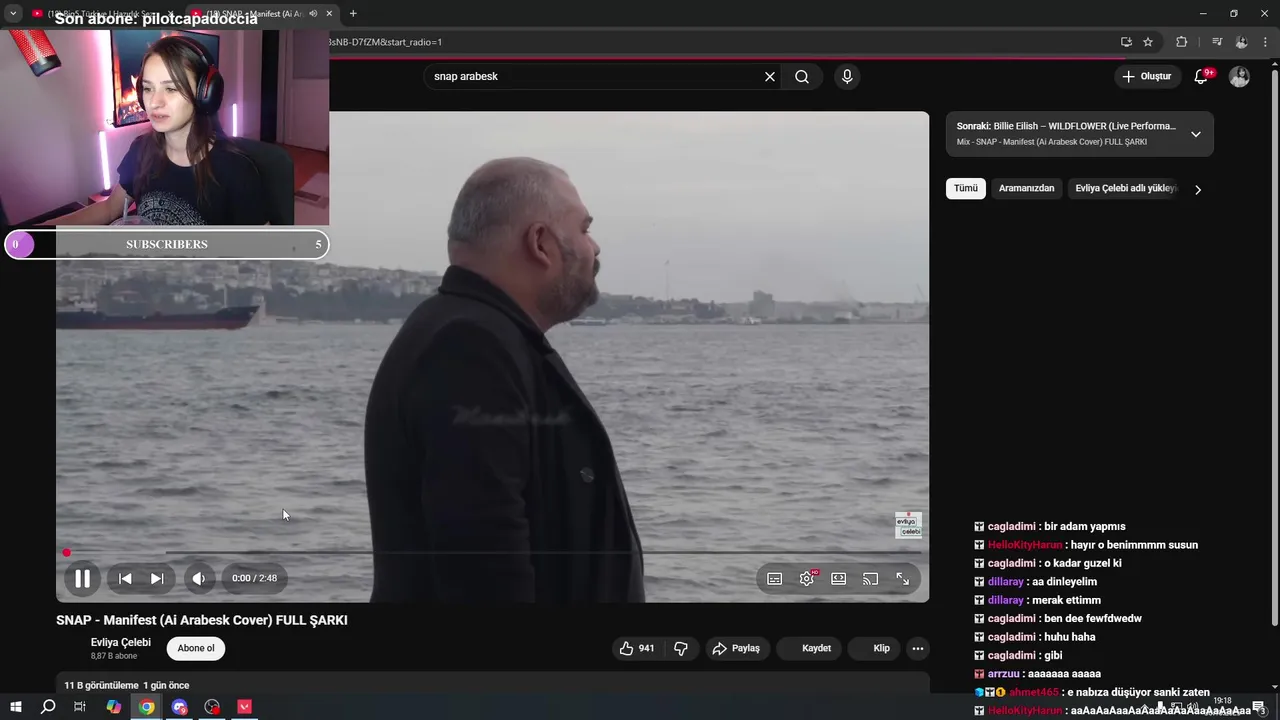
Task: Select the Aramanızdan filter chip
Action: (1027, 188)
